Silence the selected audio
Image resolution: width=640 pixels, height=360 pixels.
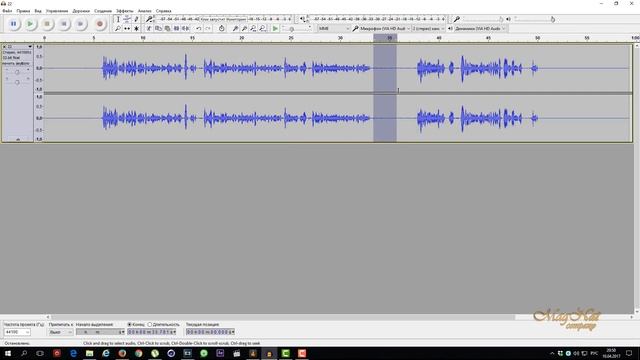[x=185, y=29]
